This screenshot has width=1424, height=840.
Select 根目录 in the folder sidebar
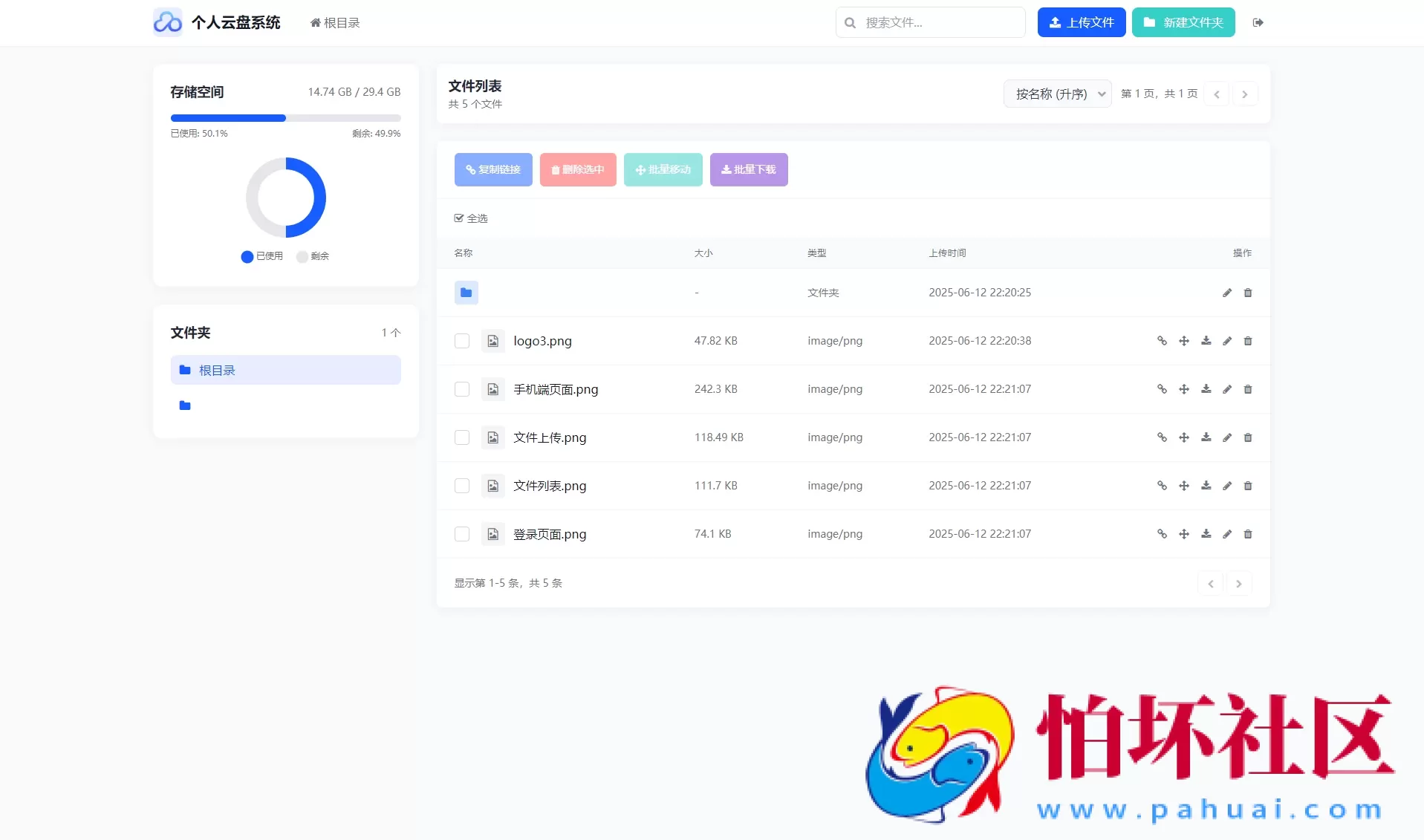coord(285,370)
